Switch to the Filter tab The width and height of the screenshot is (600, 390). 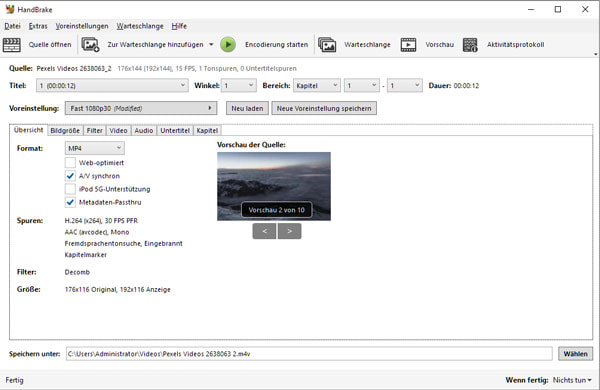95,131
